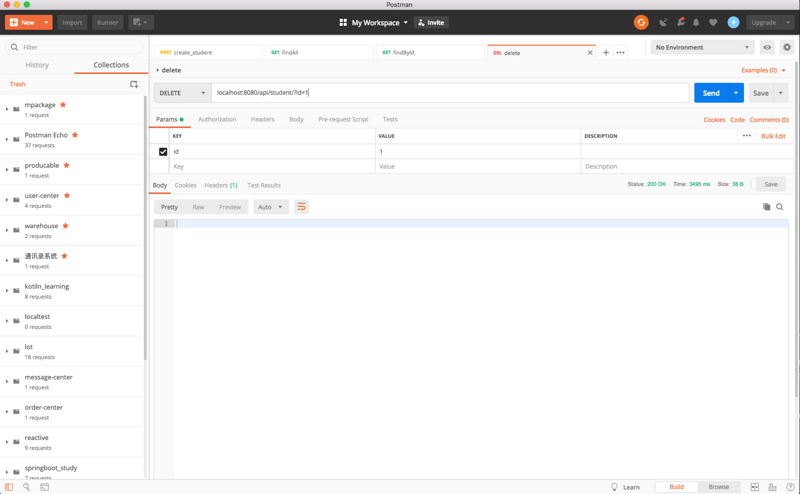
Task: Open Pre-request Script tab
Action: (343, 119)
